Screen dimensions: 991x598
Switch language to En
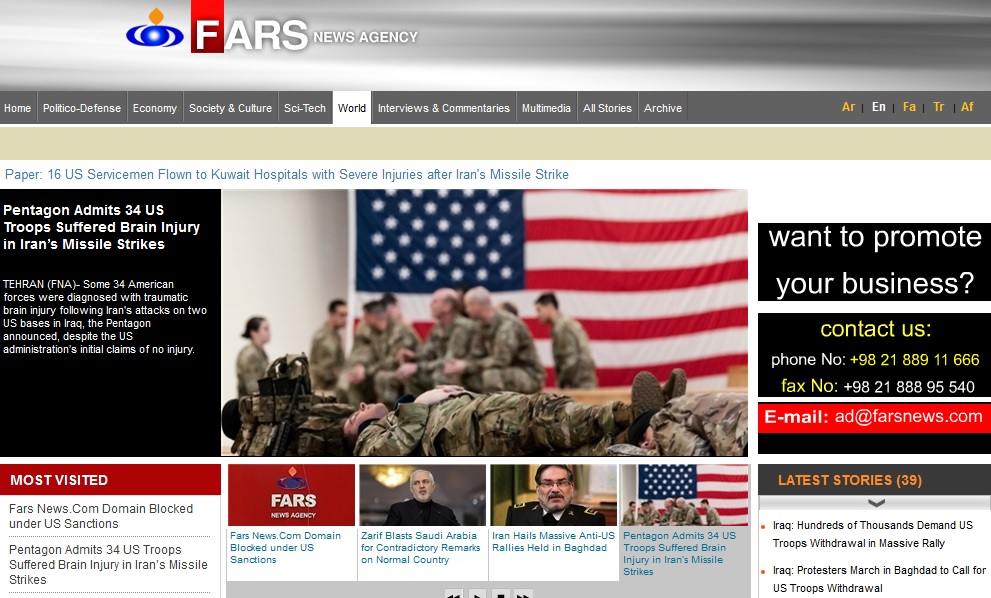click(x=879, y=107)
